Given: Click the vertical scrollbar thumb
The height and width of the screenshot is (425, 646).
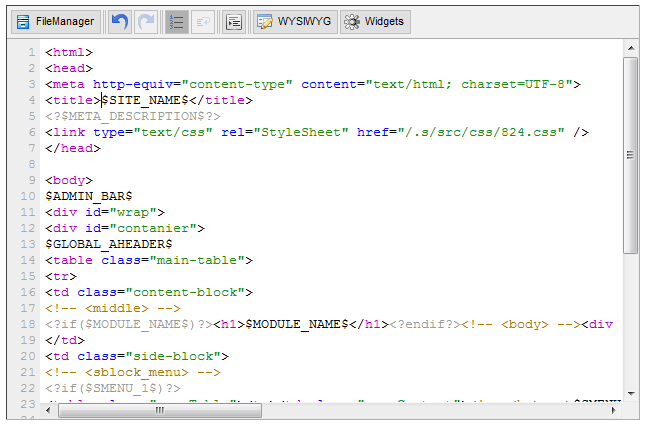Looking at the screenshot, I should 630,155.
